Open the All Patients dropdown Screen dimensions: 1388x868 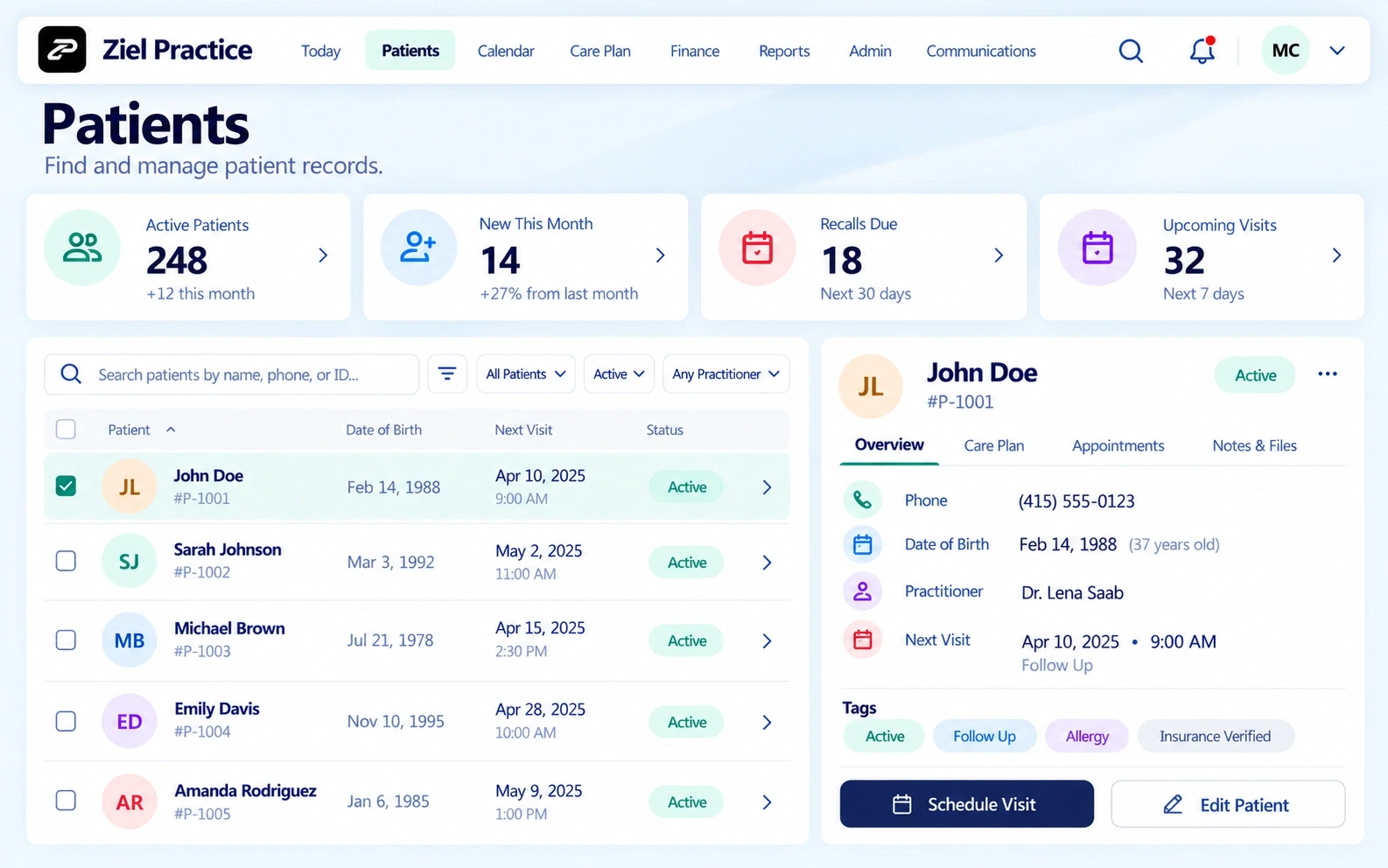526,374
